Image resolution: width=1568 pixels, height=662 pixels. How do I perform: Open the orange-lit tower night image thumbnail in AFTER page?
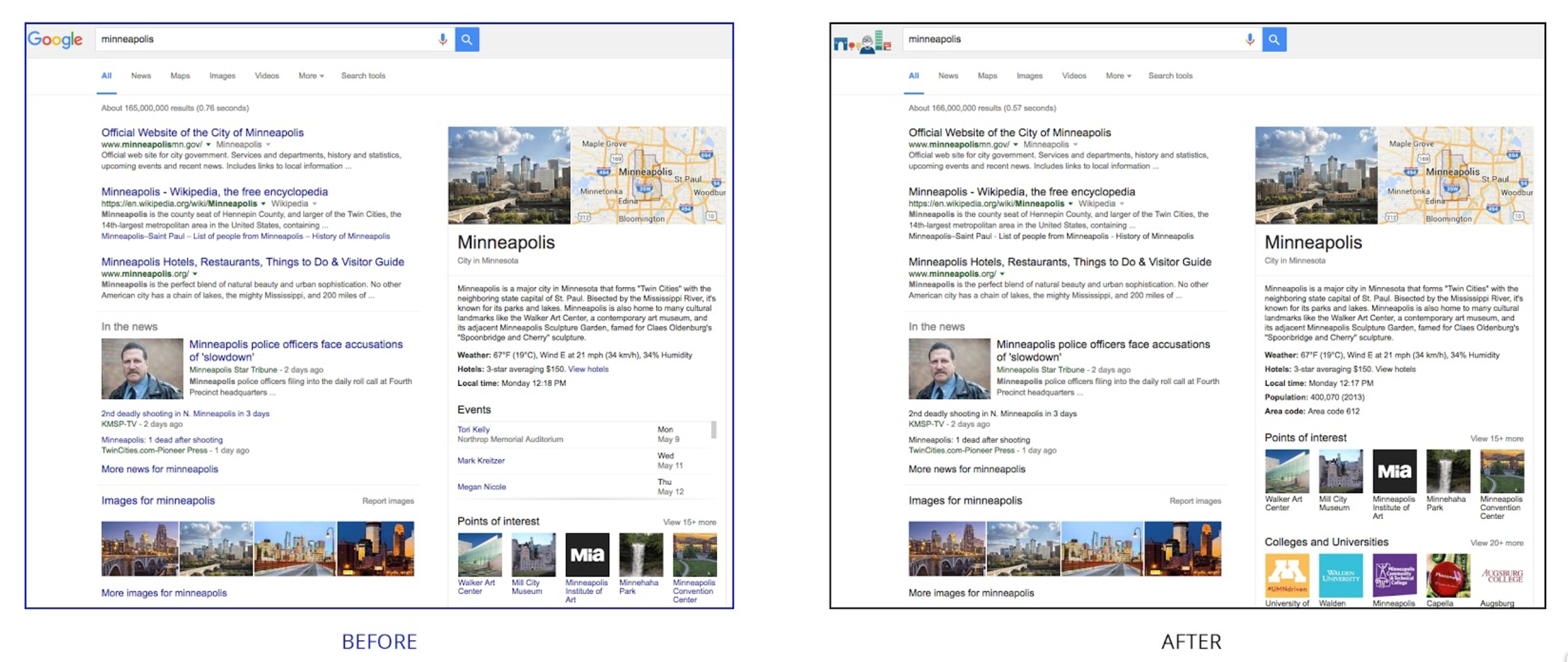coord(1183,549)
